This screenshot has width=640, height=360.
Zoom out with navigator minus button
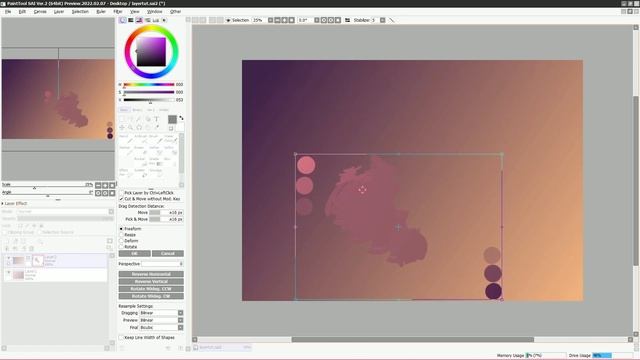click(x=98, y=185)
